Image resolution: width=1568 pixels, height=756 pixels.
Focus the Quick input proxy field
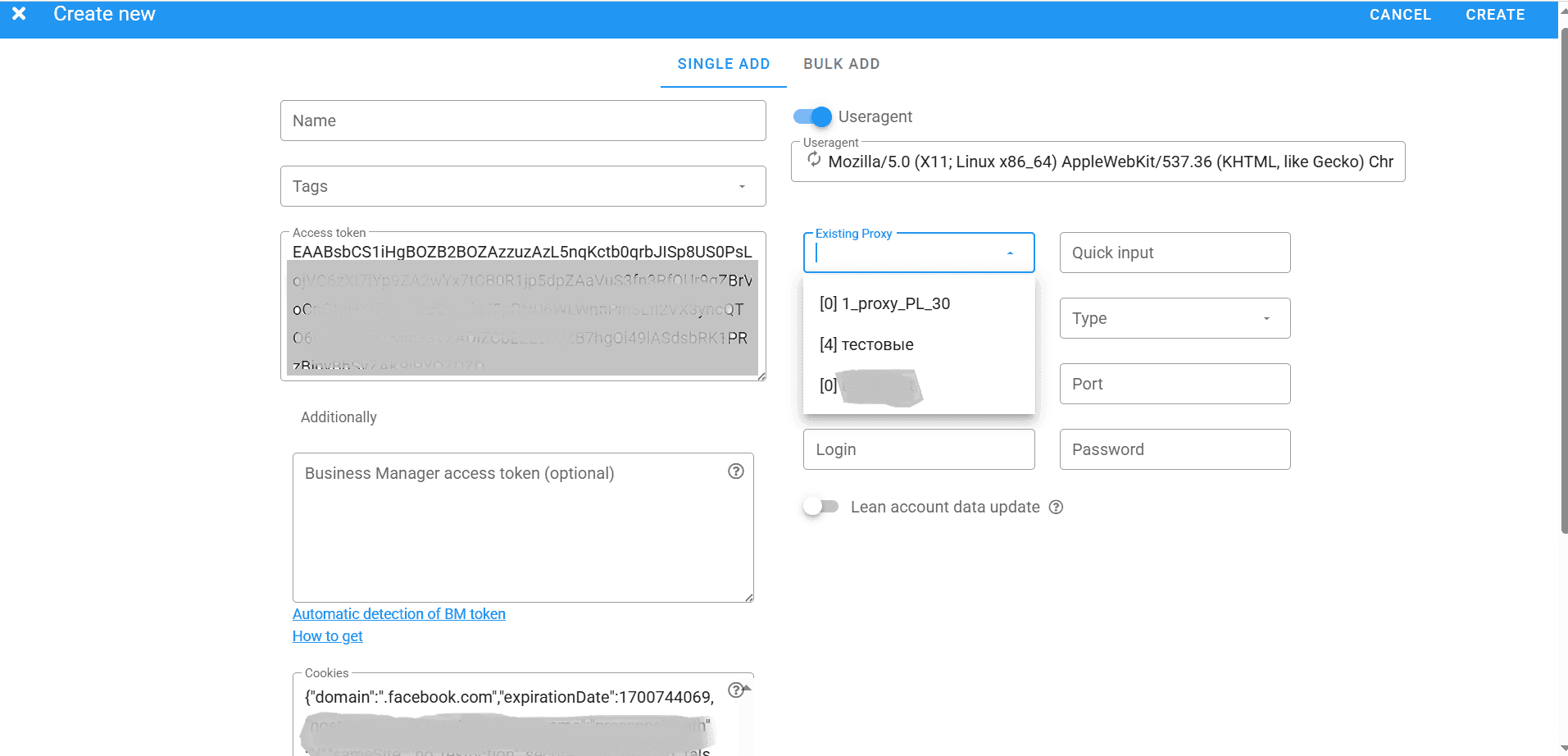coord(1175,253)
